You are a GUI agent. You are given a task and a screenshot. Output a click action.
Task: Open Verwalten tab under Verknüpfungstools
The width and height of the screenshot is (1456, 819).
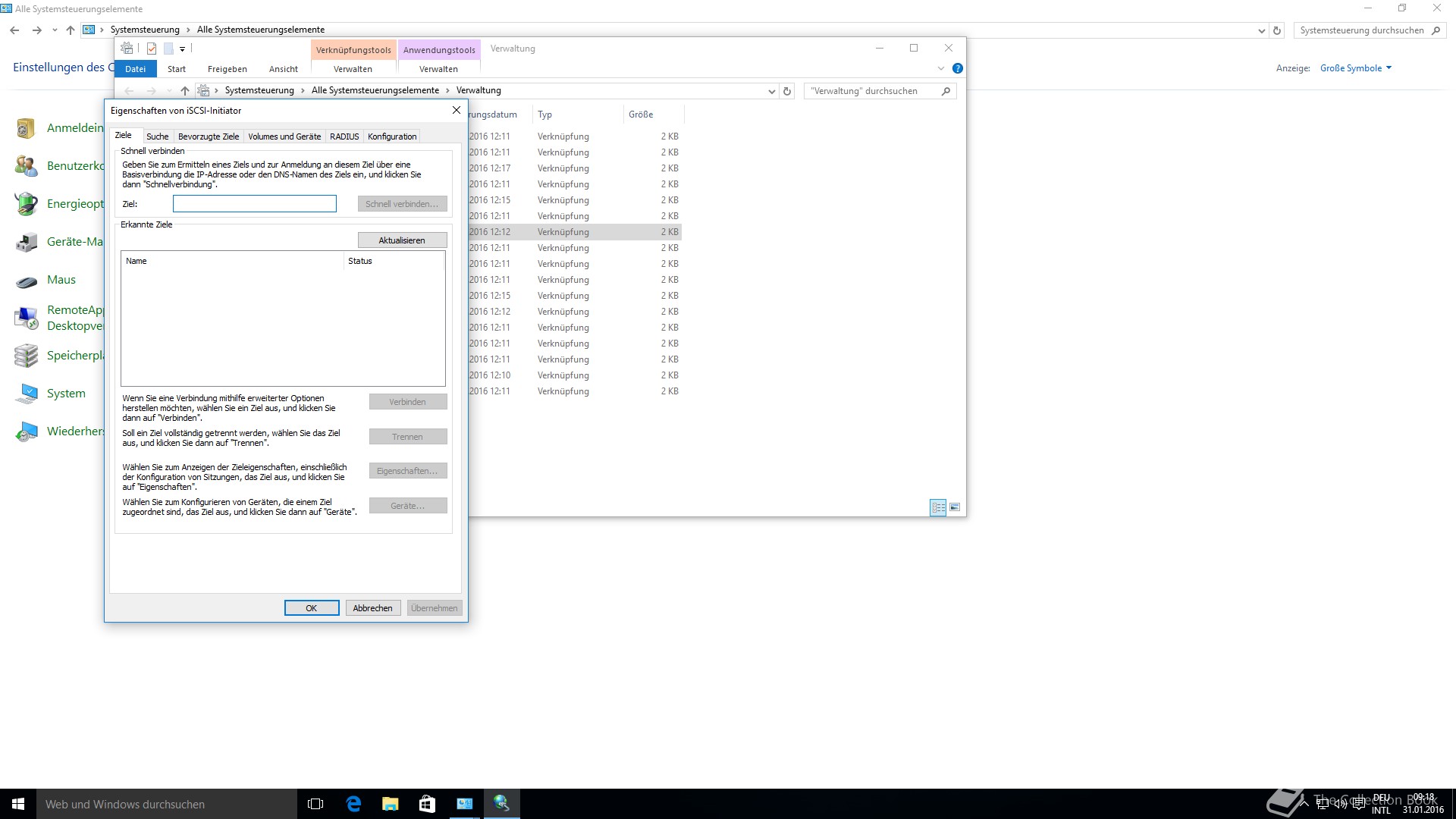pos(353,69)
